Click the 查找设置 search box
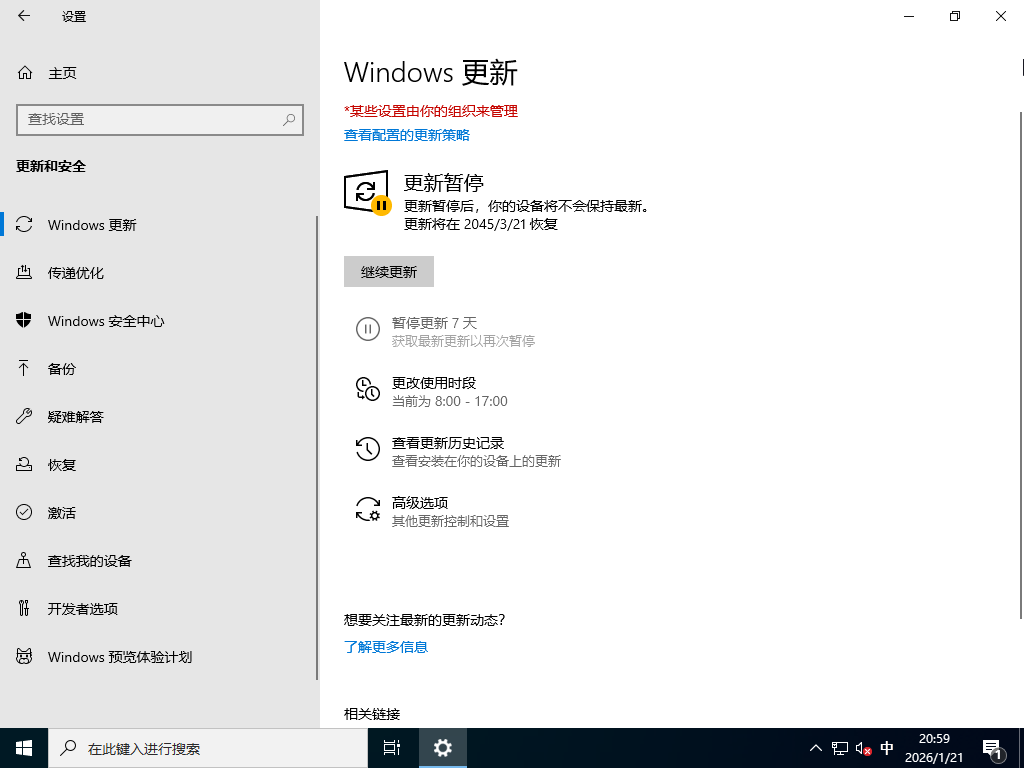Screen dimensions: 1024x768 (x=160, y=119)
